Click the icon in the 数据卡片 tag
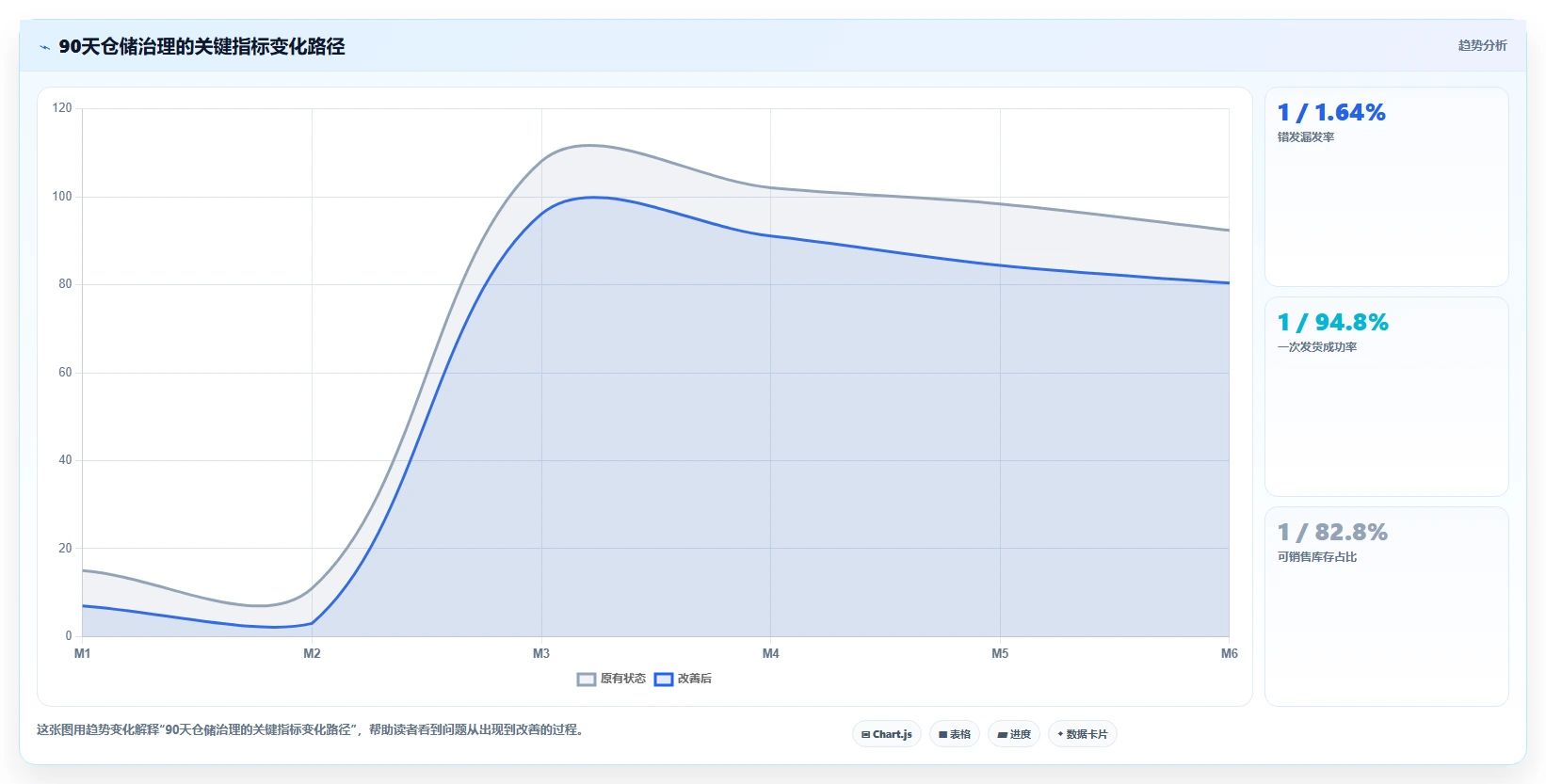This screenshot has width=1546, height=784. [1060, 734]
